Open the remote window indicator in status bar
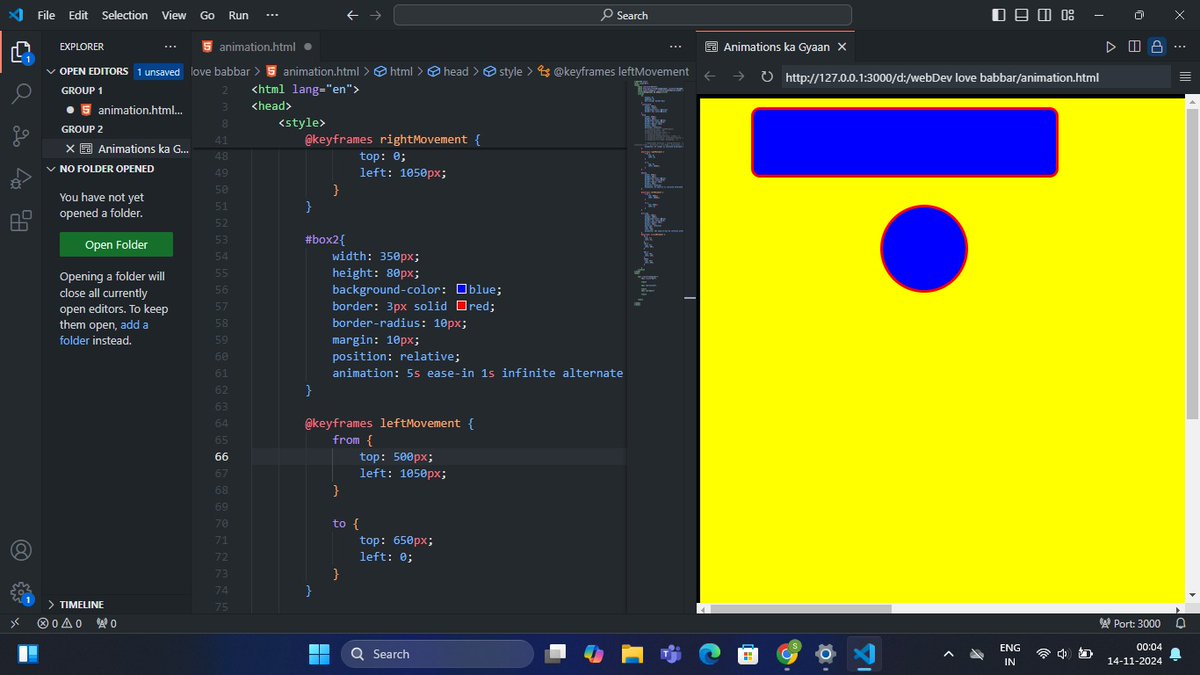This screenshot has height=675, width=1200. 14,623
